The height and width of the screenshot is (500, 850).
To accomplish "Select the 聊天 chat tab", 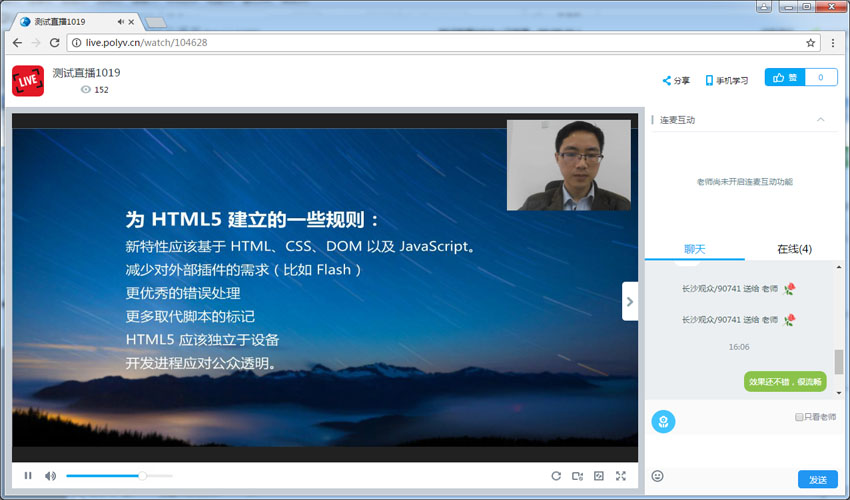I will tap(694, 249).
